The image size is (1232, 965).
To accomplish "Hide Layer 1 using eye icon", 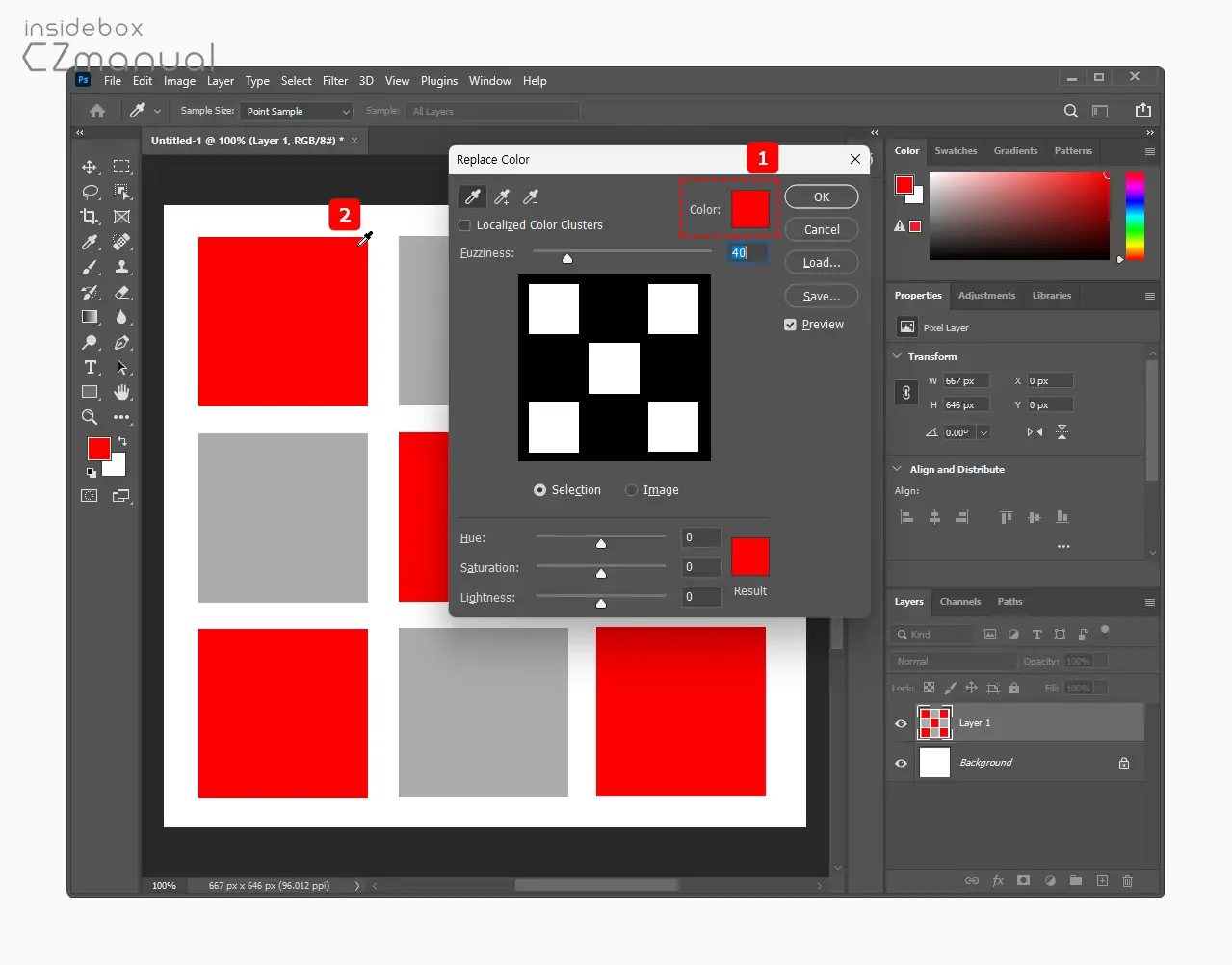I will click(902, 723).
